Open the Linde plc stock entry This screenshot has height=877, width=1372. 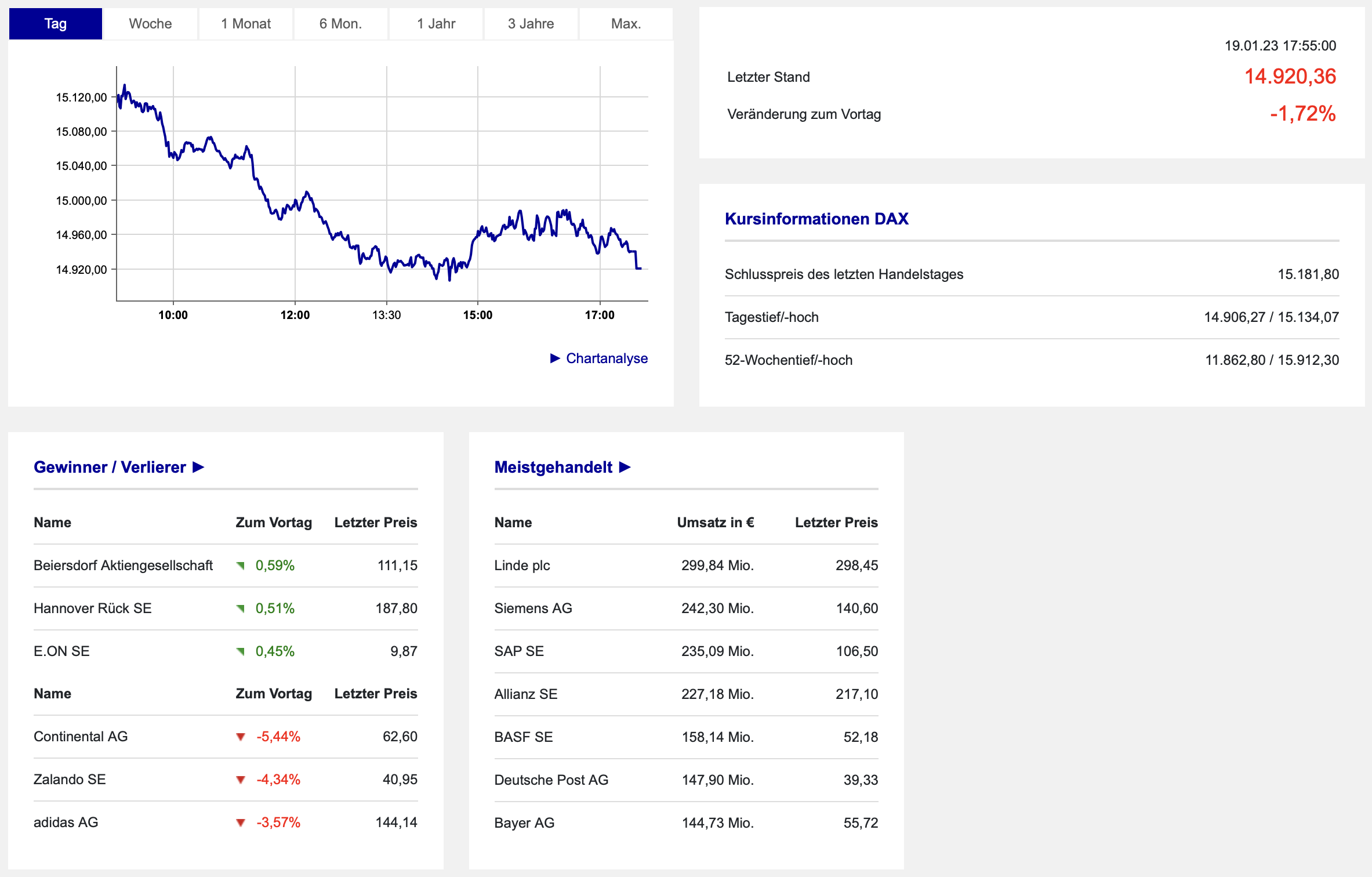point(522,566)
